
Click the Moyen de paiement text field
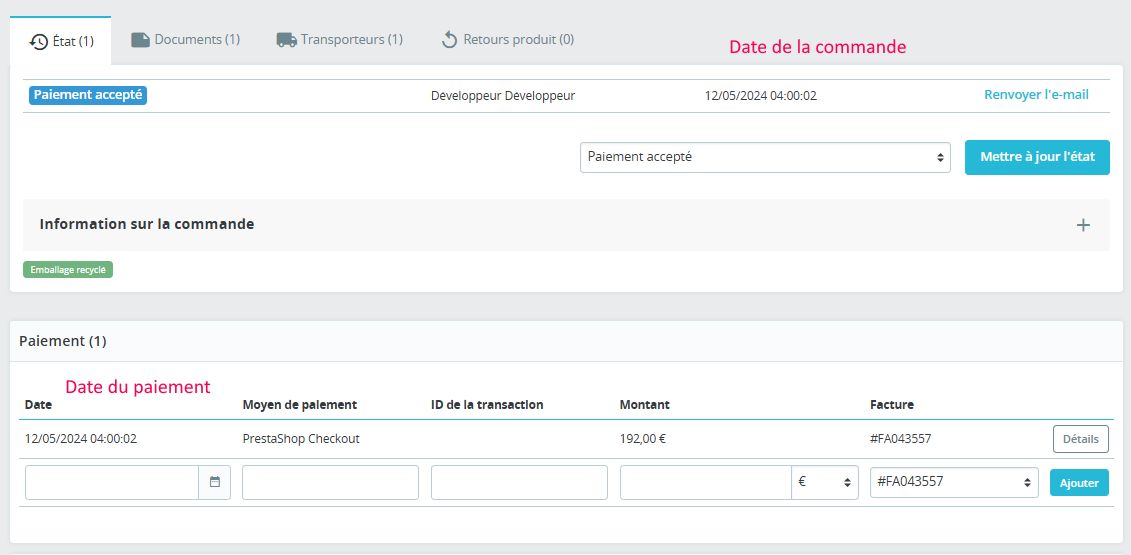330,482
